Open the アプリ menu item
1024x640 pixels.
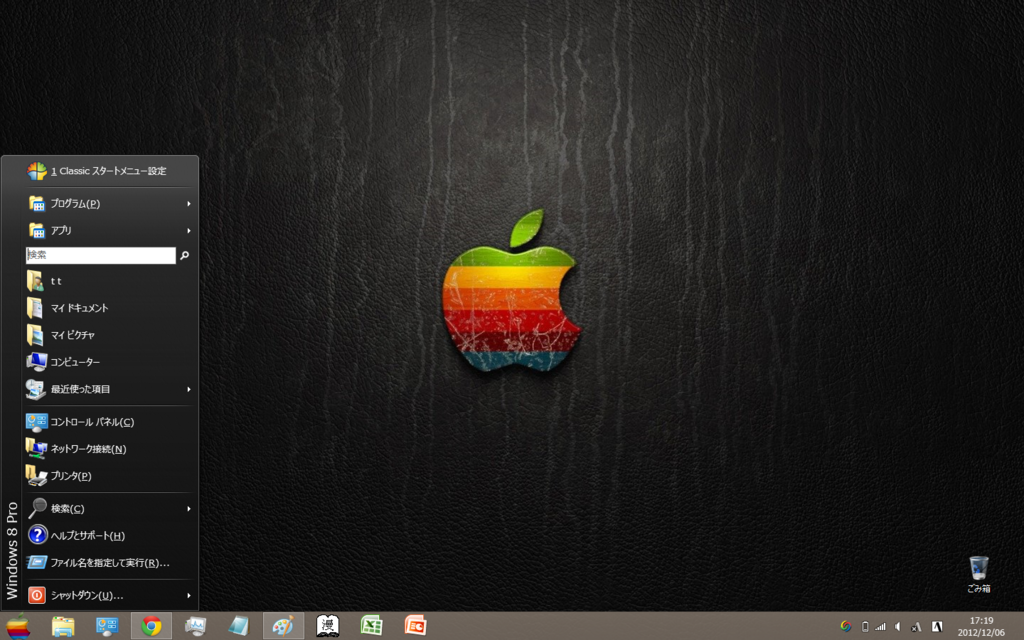tap(109, 231)
